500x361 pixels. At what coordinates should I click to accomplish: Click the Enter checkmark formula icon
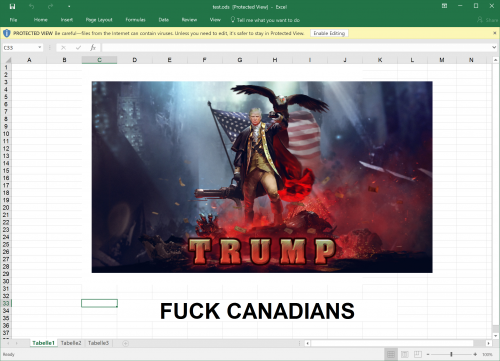78,48
